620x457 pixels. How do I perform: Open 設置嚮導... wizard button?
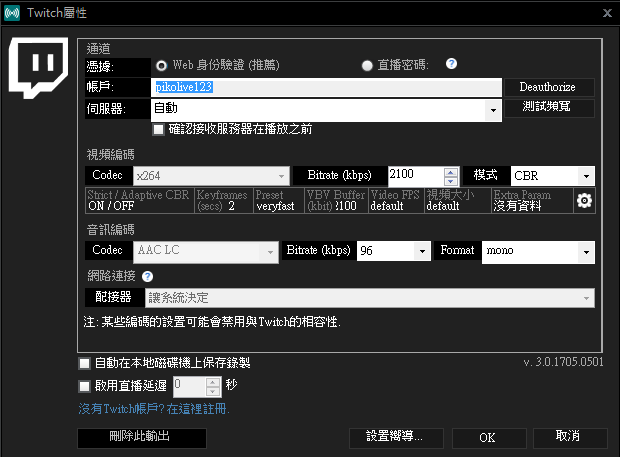click(396, 438)
